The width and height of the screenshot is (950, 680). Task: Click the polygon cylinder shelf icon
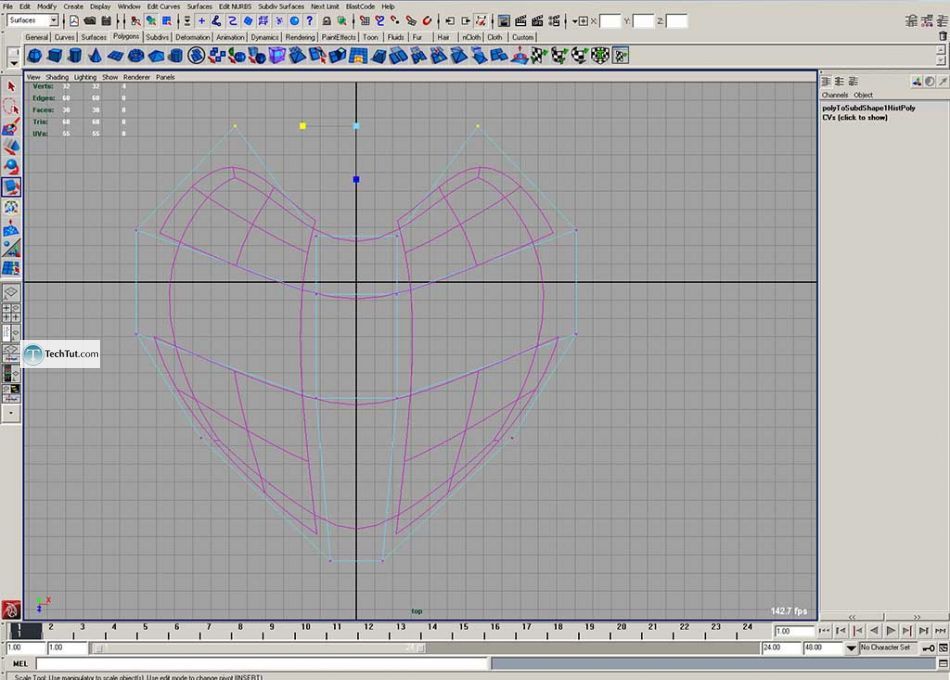[75, 56]
